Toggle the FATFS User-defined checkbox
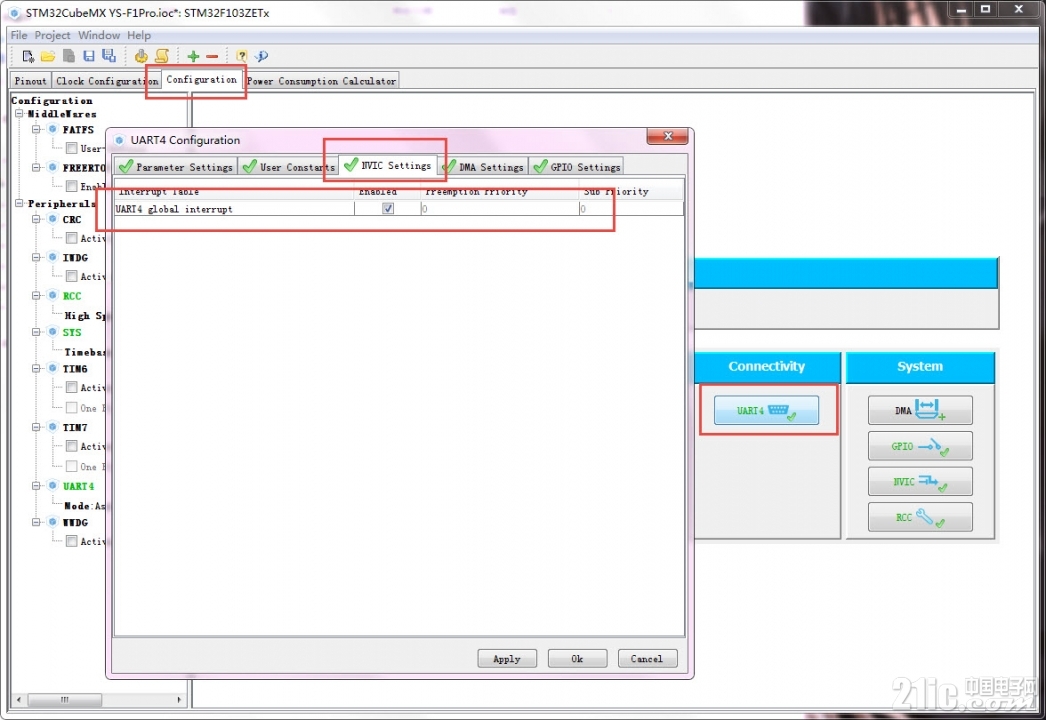Viewport: 1046px width, 720px height. [71, 148]
